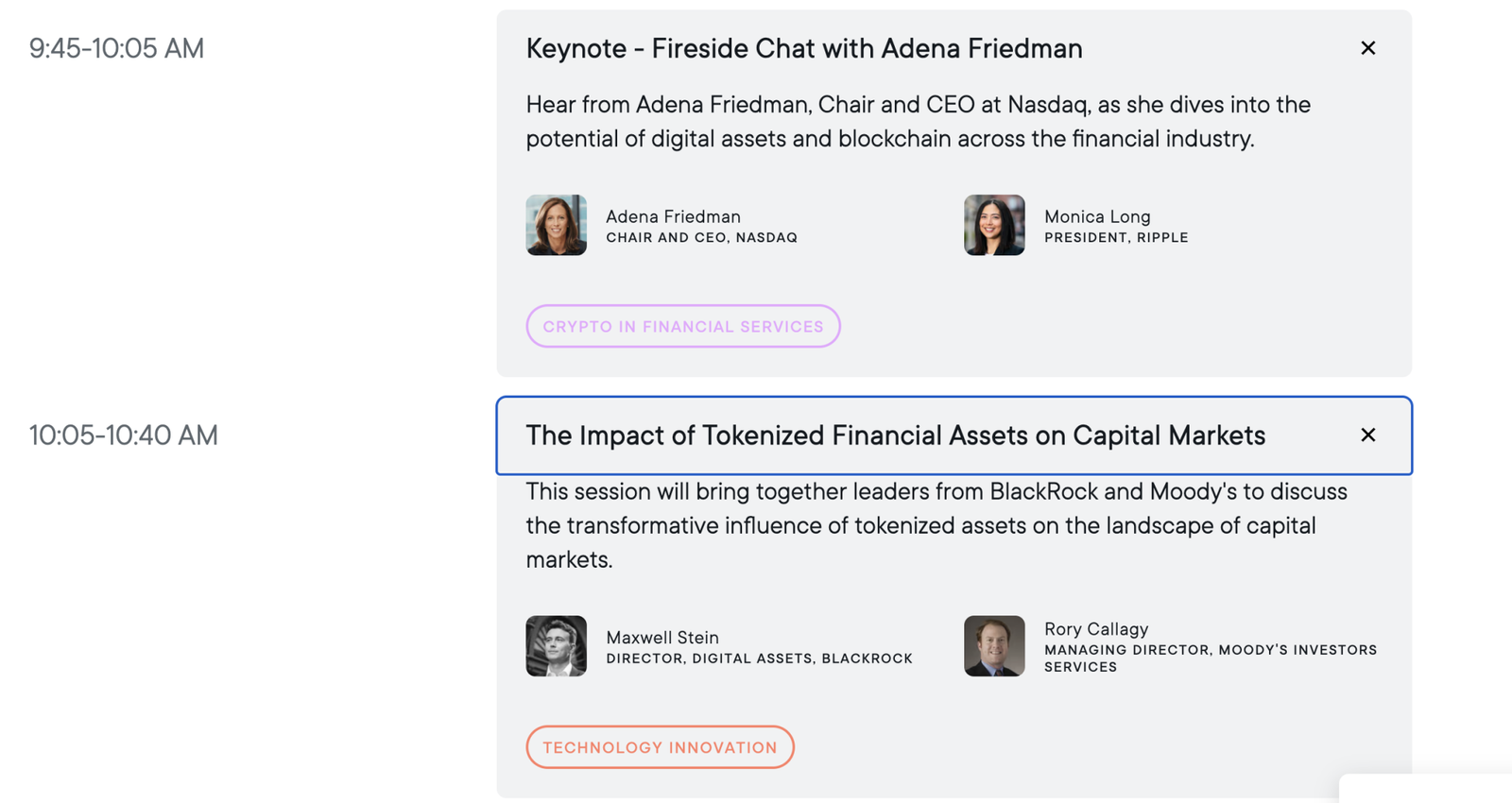
Task: Open the Impact of Tokenized Financial Assets session
Action: [896, 436]
